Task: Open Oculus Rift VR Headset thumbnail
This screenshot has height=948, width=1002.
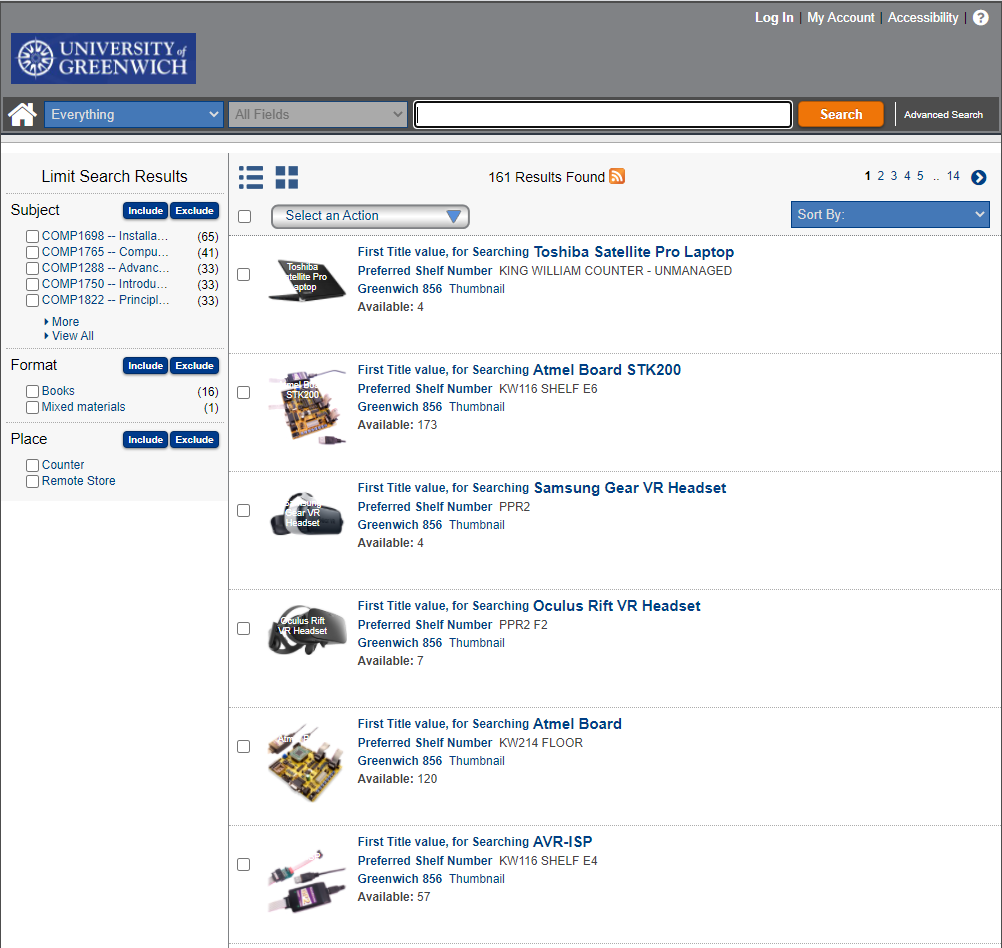Action: click(x=306, y=630)
